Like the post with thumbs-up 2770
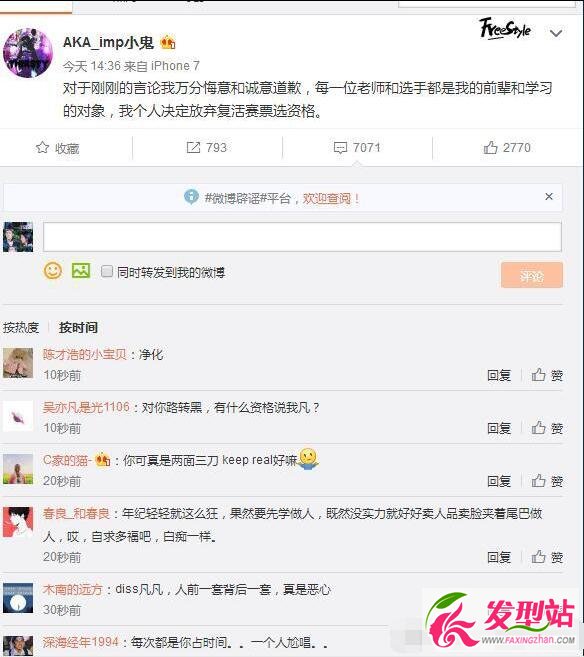The image size is (584, 657). [491, 147]
